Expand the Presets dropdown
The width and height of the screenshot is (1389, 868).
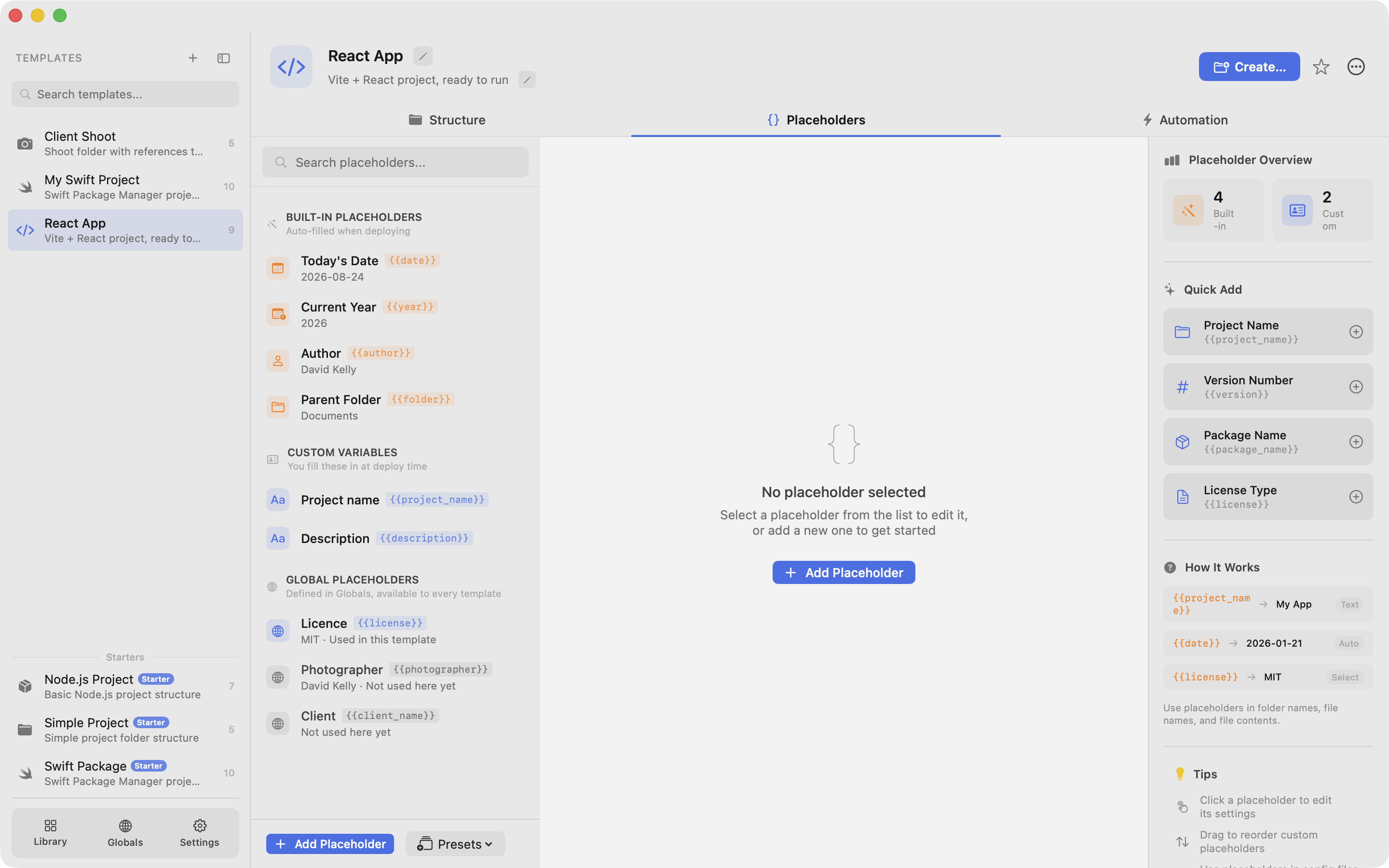(455, 844)
